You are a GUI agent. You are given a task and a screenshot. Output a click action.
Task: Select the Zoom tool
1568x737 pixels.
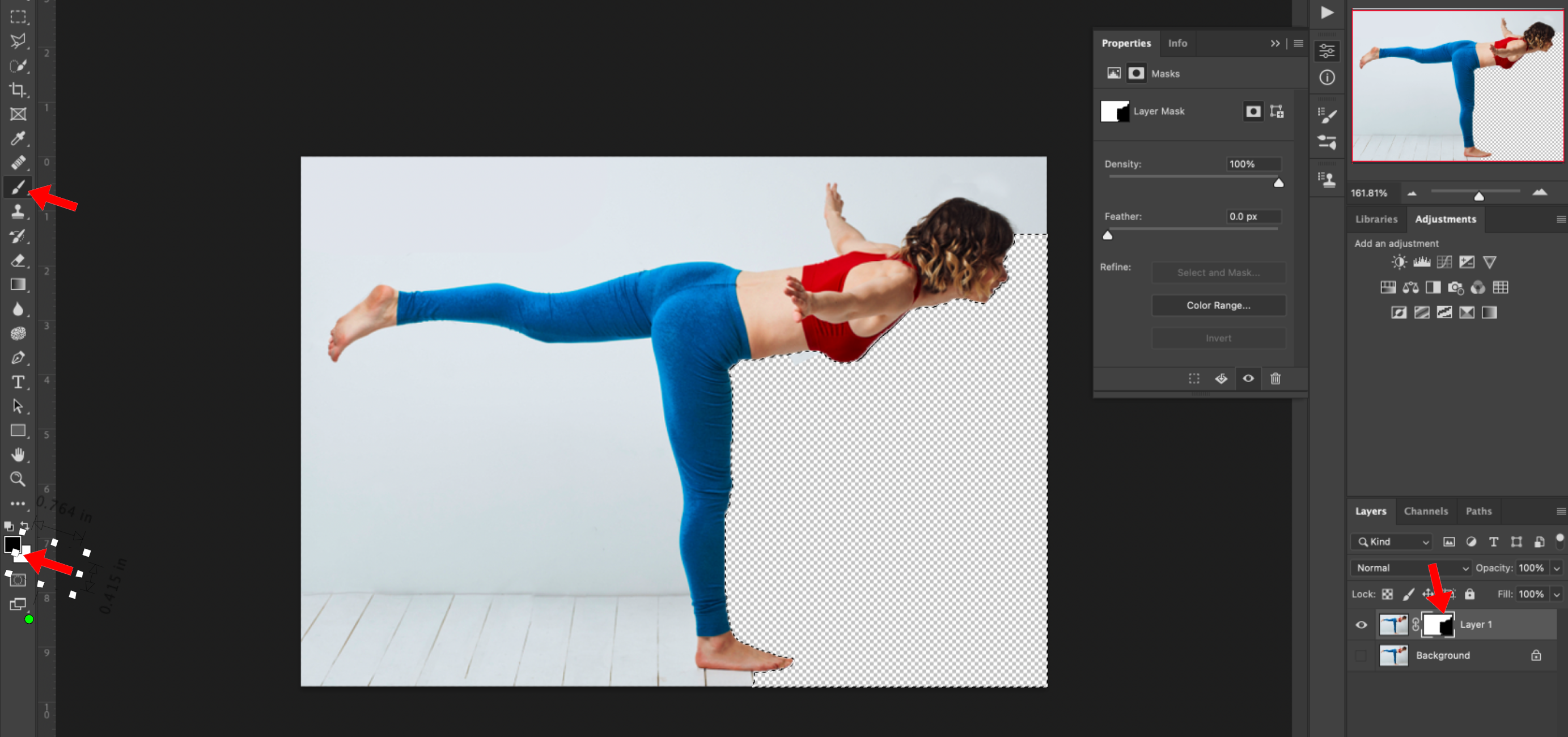click(x=18, y=479)
